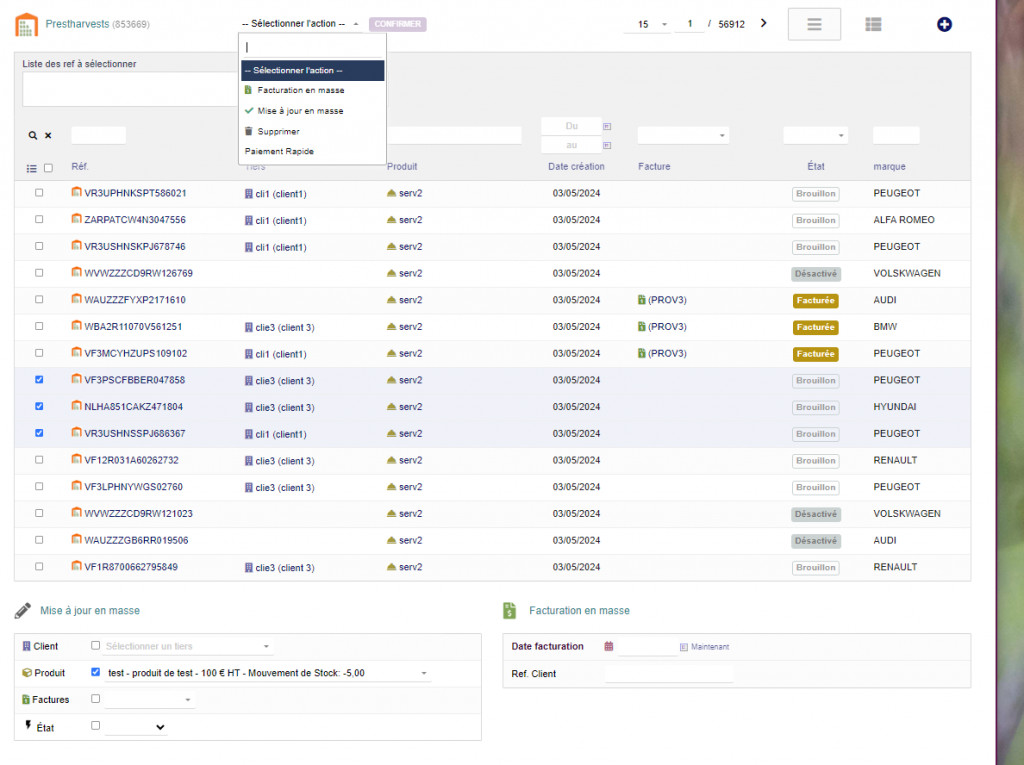Go to next page with the arrow
This screenshot has height=765, width=1024.
[x=764, y=23]
